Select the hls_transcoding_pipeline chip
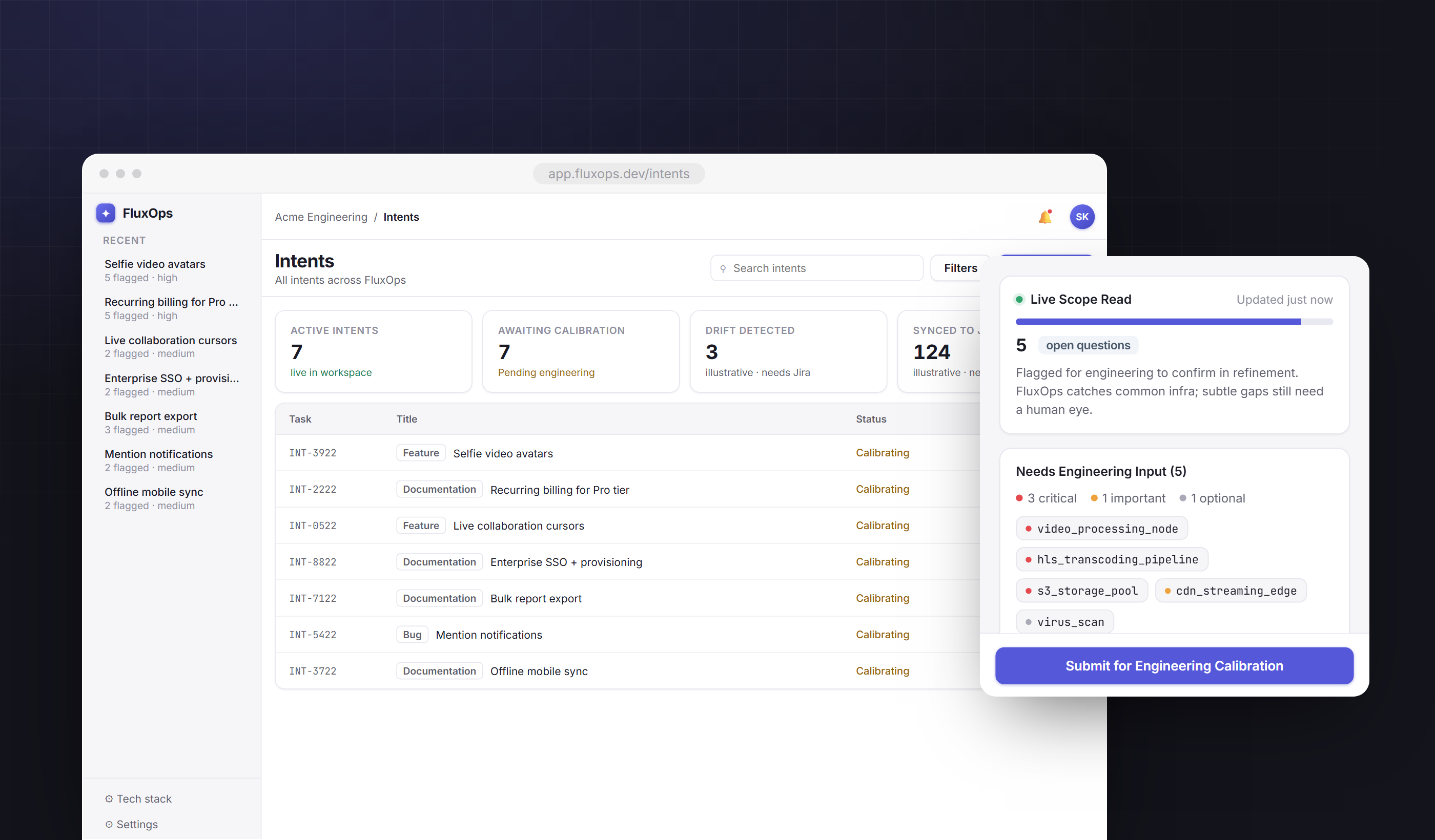1435x840 pixels. click(x=1112, y=559)
